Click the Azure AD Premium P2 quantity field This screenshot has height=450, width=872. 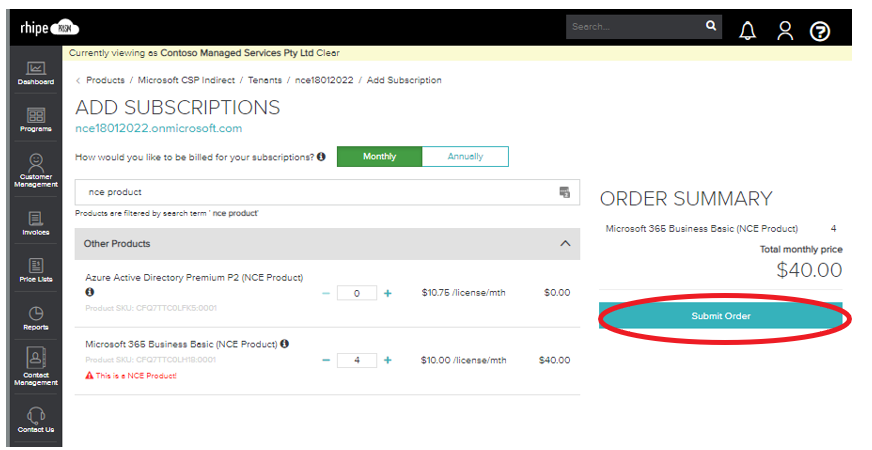pyautogui.click(x=356, y=293)
